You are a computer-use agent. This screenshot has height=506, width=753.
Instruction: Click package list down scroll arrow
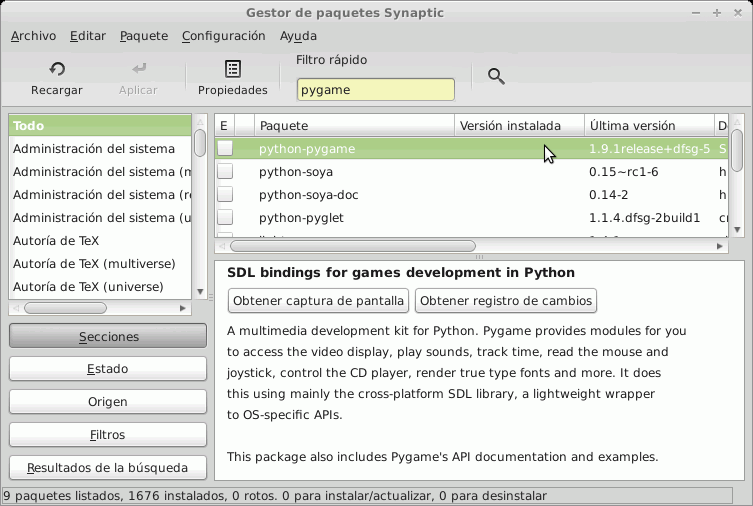737,229
